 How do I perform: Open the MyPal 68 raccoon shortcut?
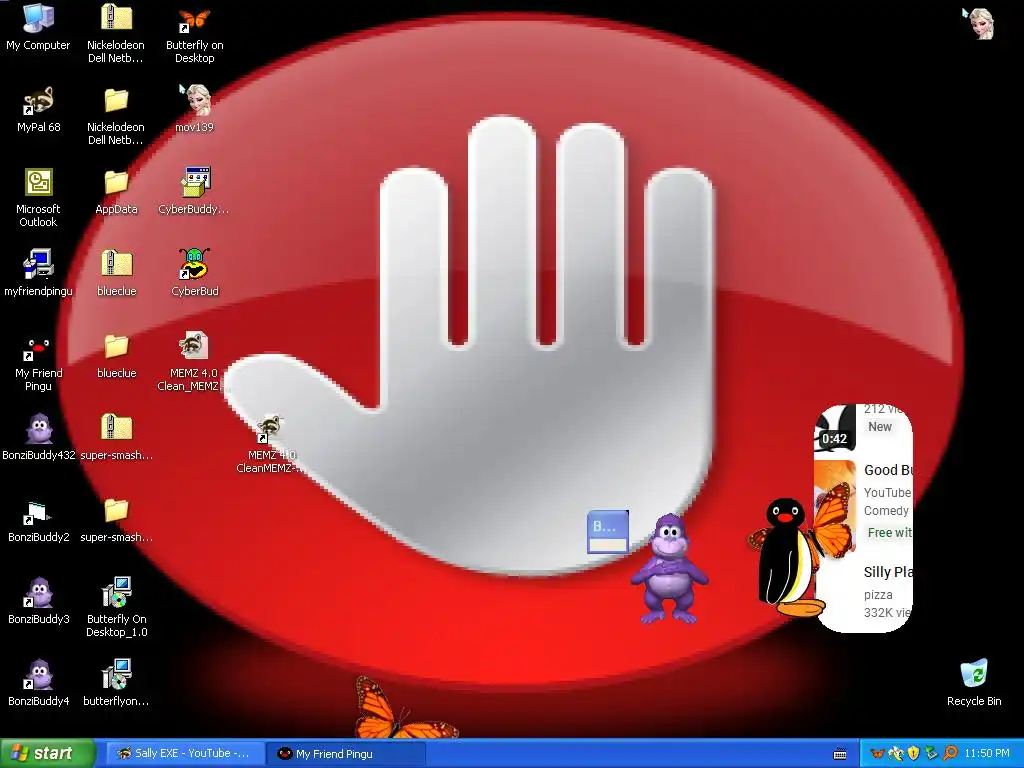click(38, 110)
